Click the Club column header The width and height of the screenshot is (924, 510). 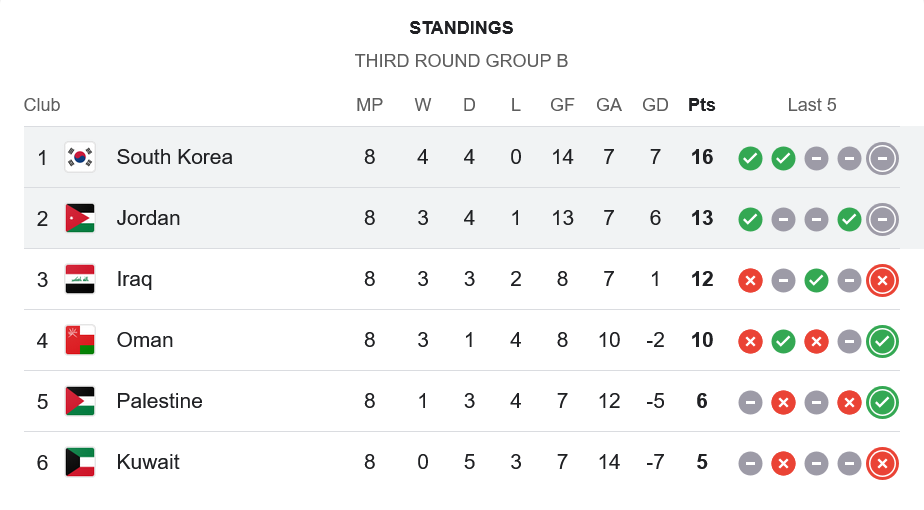point(42,105)
